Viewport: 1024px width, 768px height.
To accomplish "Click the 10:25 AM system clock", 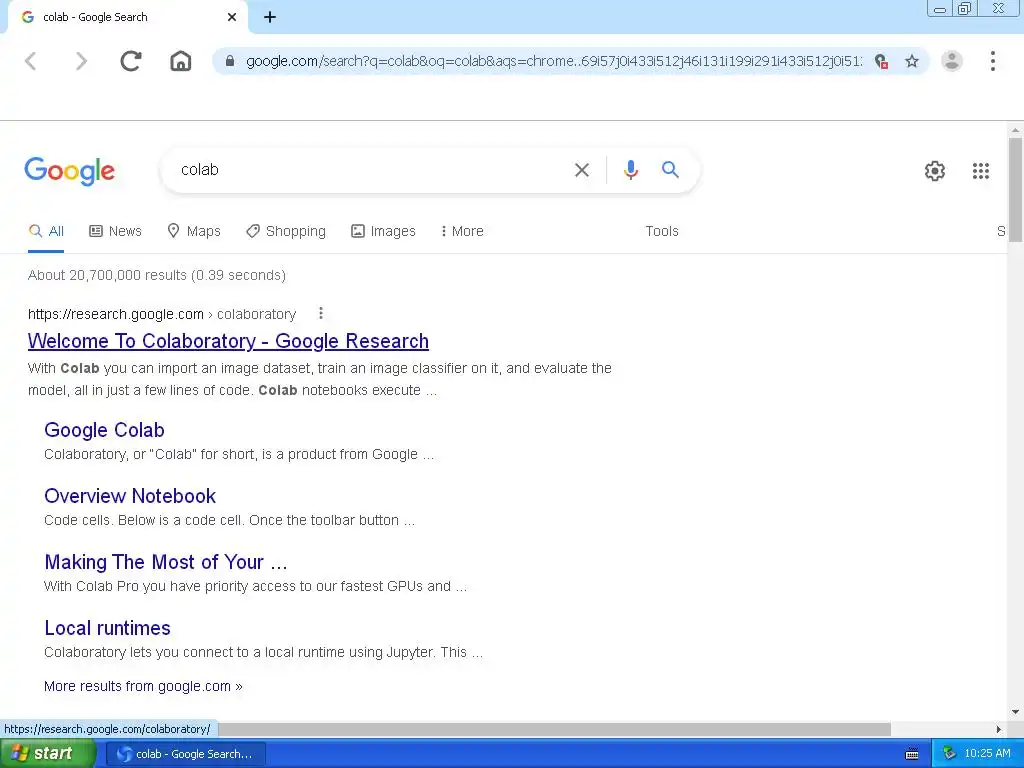I will tap(987, 754).
